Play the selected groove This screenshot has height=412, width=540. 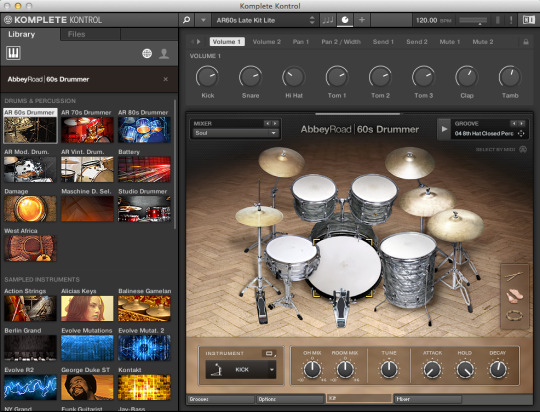(x=444, y=129)
